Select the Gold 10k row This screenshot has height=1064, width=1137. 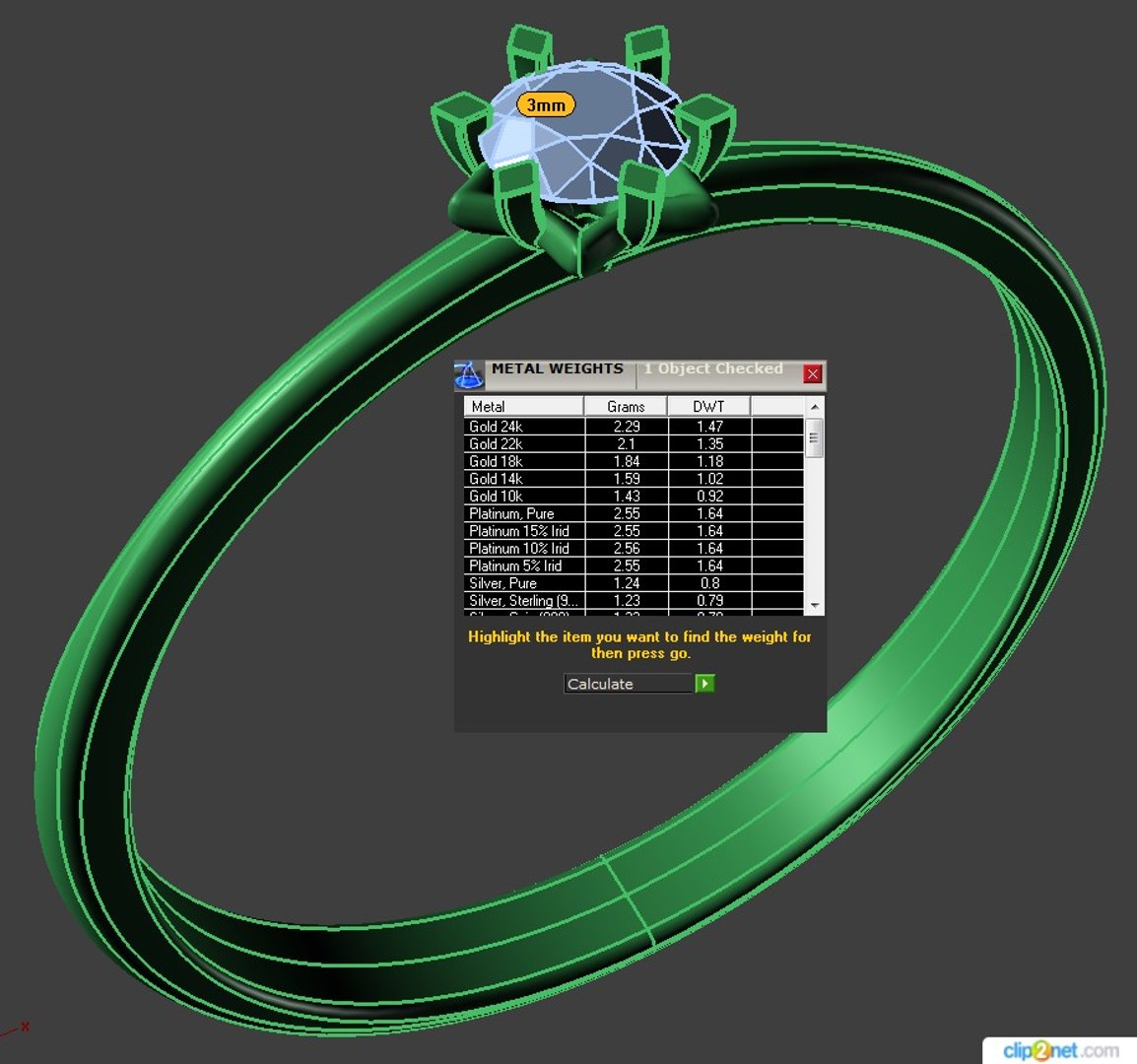pos(634,497)
